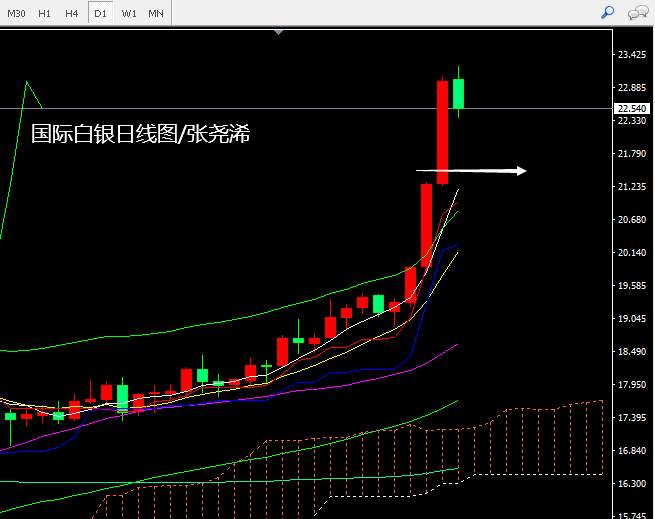
Task: Switch to the H4 timeframe
Action: [71, 13]
